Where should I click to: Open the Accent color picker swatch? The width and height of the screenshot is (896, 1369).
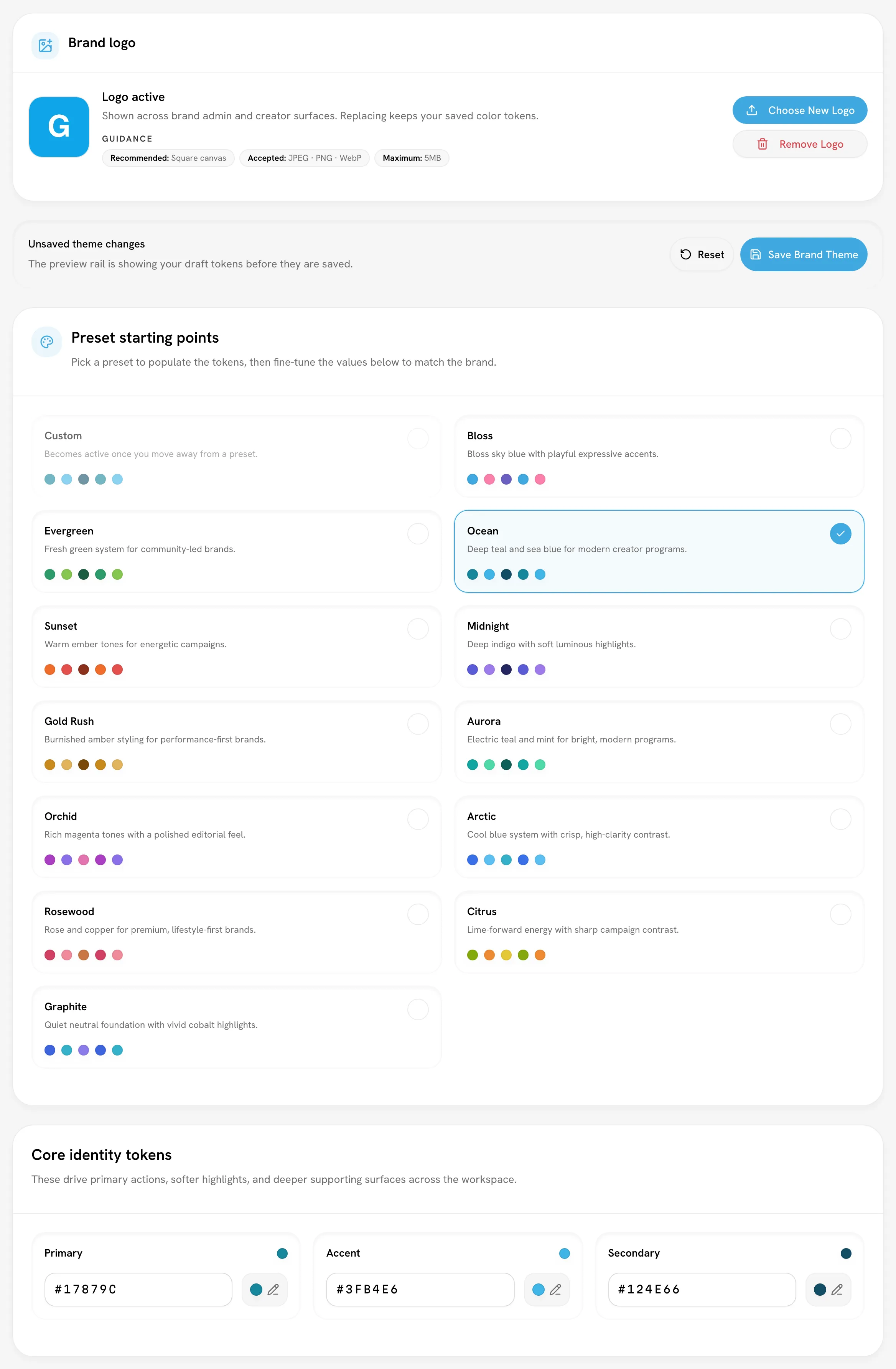point(539,1290)
